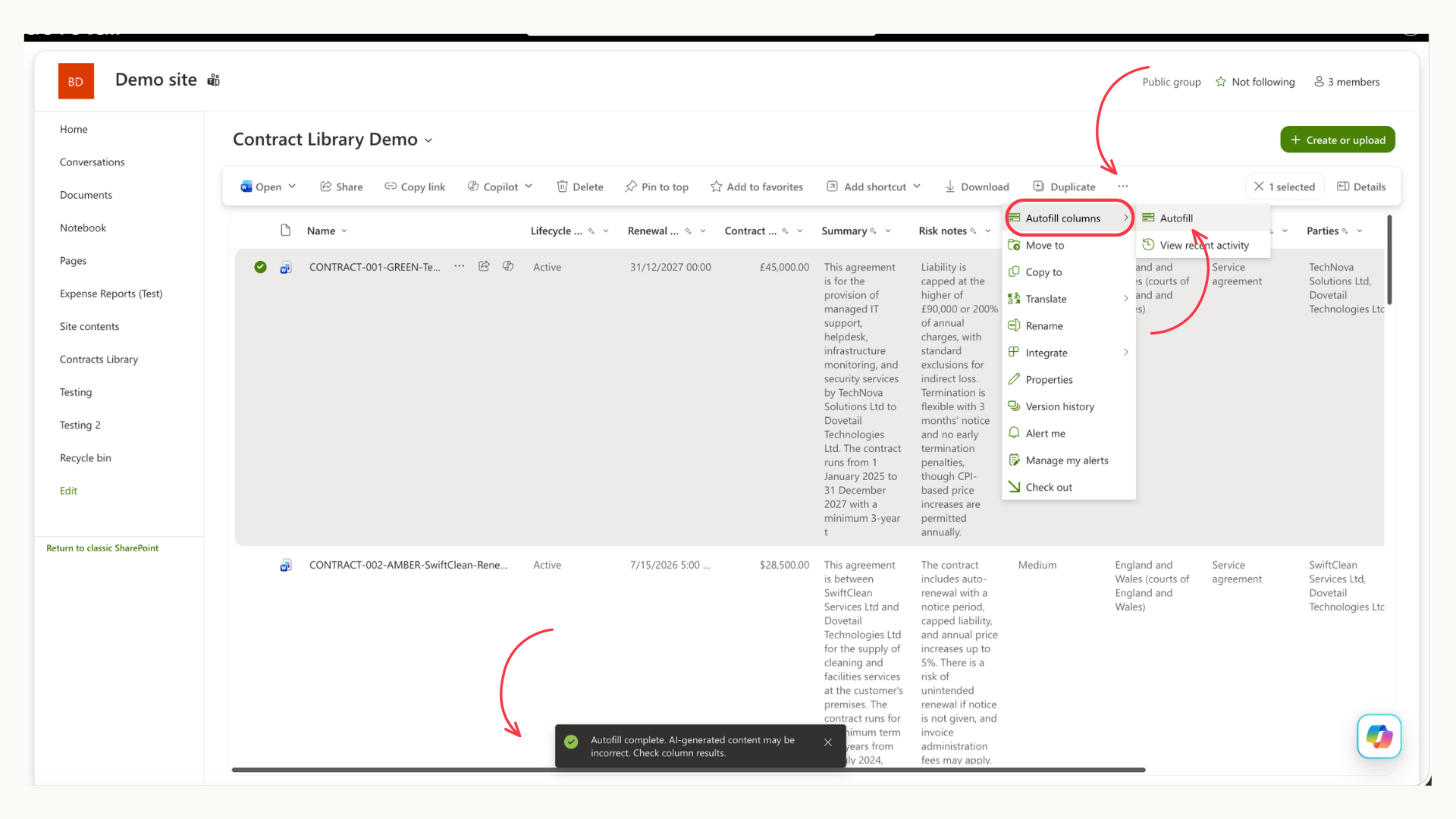This screenshot has width=1456, height=819.
Task: Click Share icon in CONTRACT-001 row
Action: tap(484, 266)
